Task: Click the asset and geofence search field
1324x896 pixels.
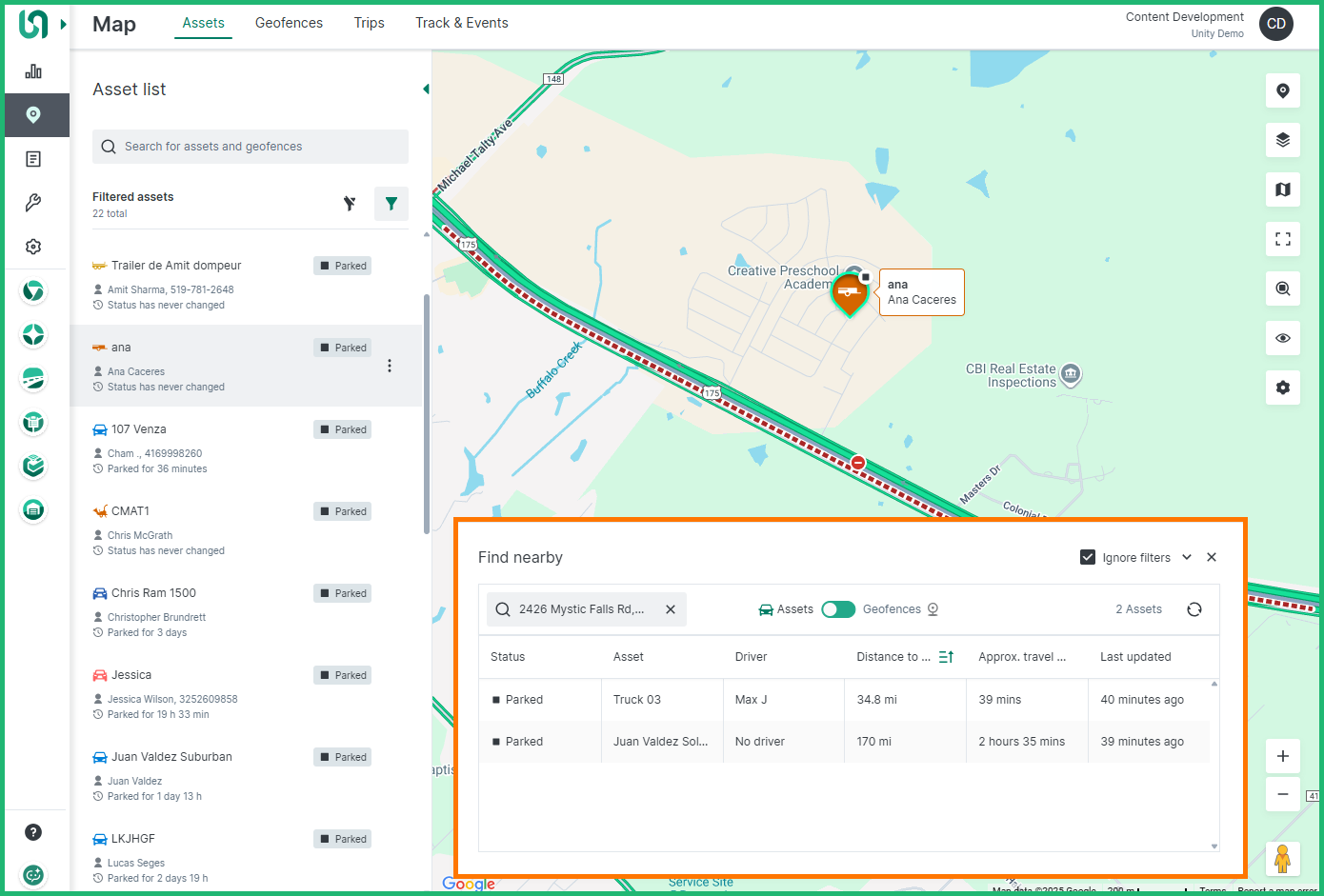Action: 251,147
